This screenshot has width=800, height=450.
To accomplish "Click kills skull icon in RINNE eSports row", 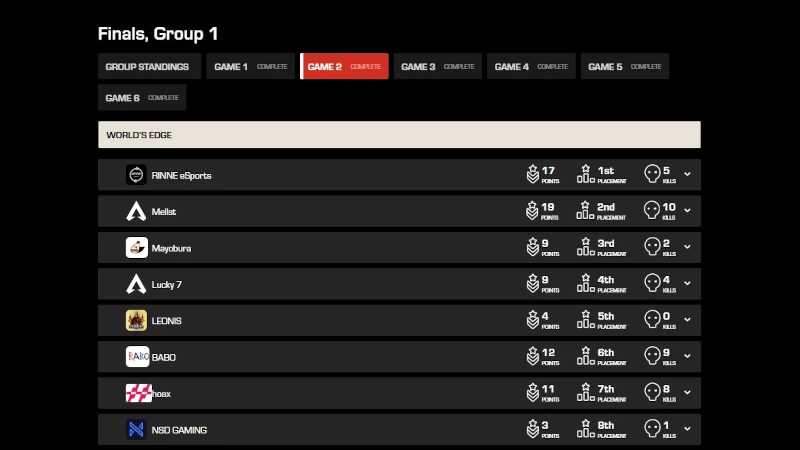I will pos(652,174).
